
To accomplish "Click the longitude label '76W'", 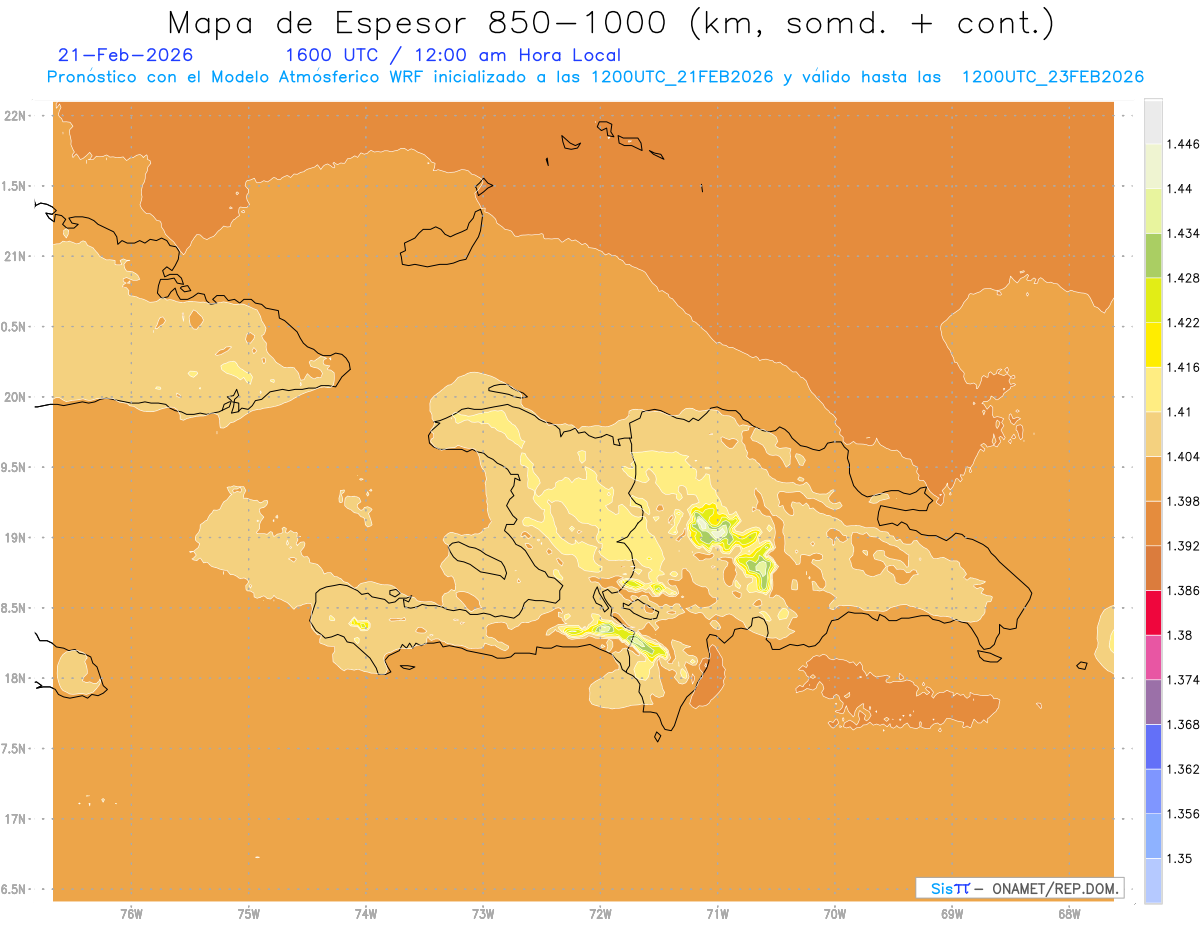I will tap(131, 914).
